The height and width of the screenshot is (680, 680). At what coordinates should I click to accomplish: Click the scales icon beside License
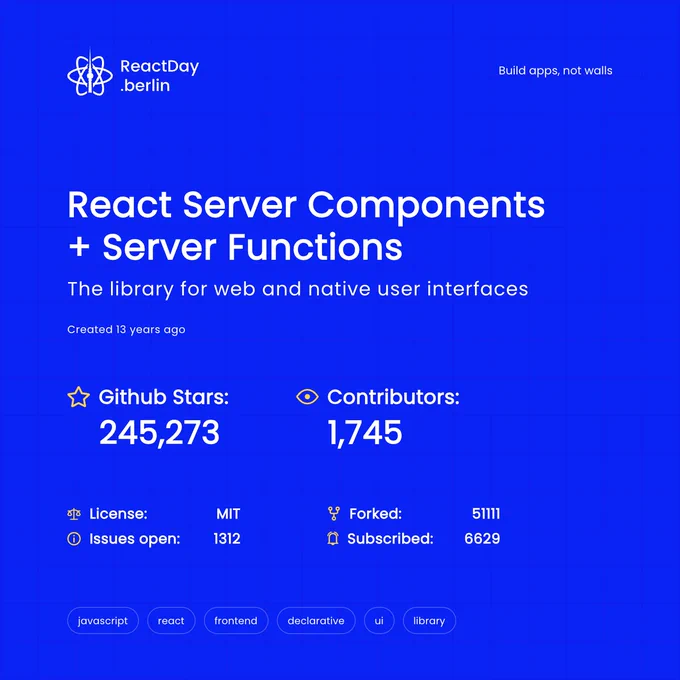point(74,514)
